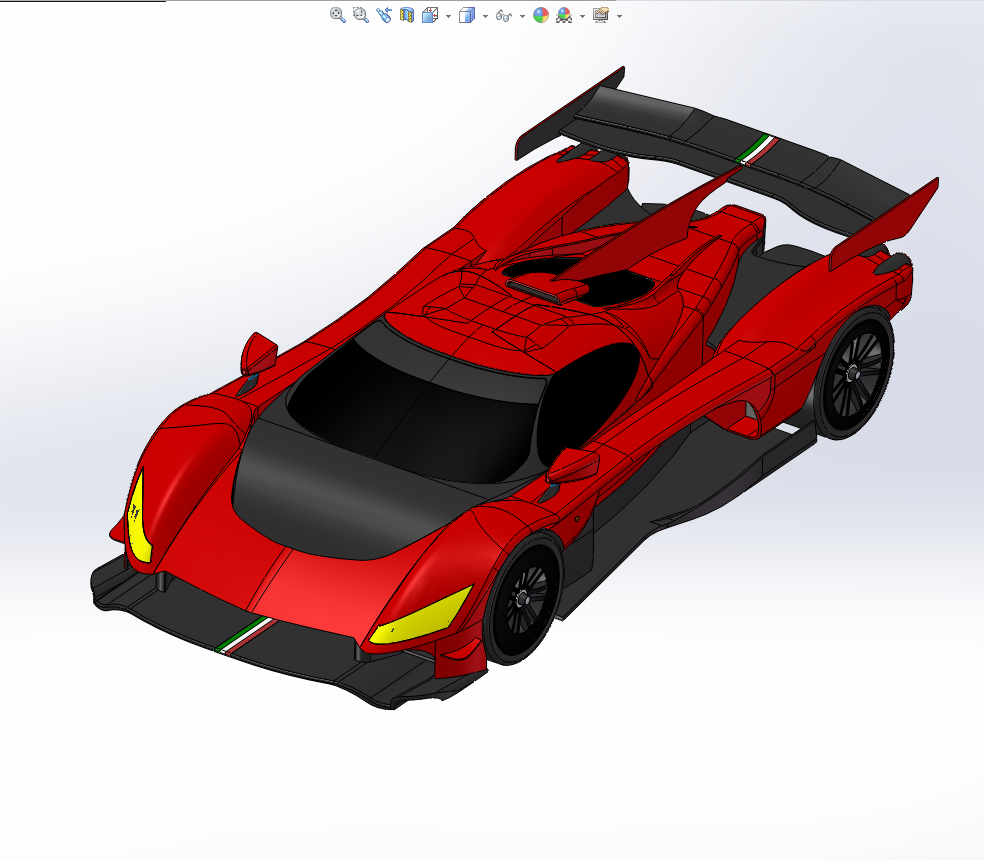Return to the Previous View
Viewport: 984px width, 860px height.
pyautogui.click(x=383, y=15)
